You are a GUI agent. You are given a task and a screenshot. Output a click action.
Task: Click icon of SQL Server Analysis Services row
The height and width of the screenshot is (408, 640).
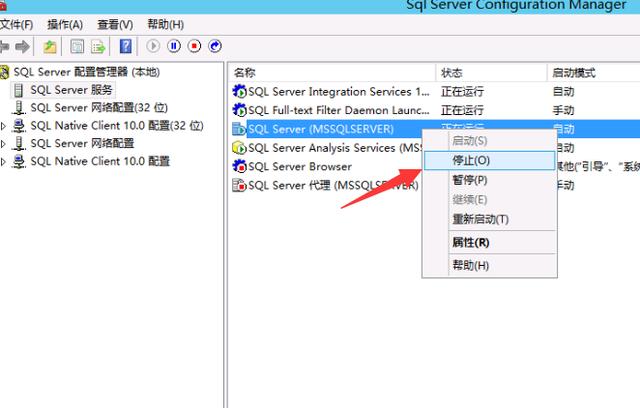pyautogui.click(x=239, y=148)
